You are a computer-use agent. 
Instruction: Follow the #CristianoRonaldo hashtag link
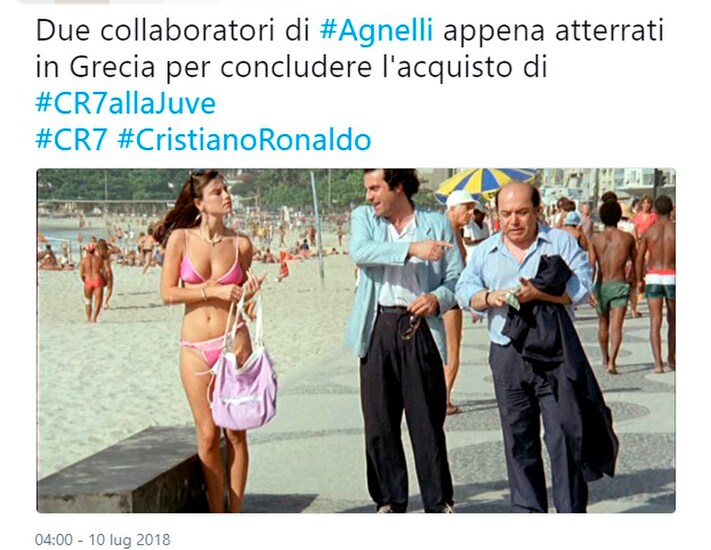(x=244, y=140)
